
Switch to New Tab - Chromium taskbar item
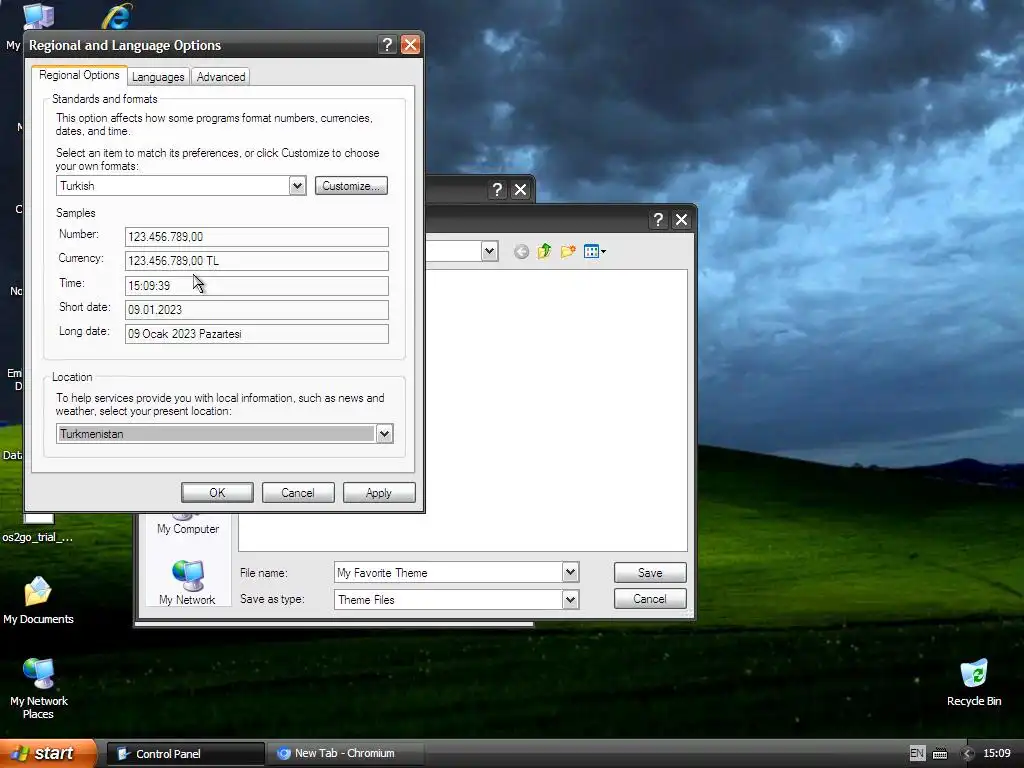pyautogui.click(x=345, y=754)
